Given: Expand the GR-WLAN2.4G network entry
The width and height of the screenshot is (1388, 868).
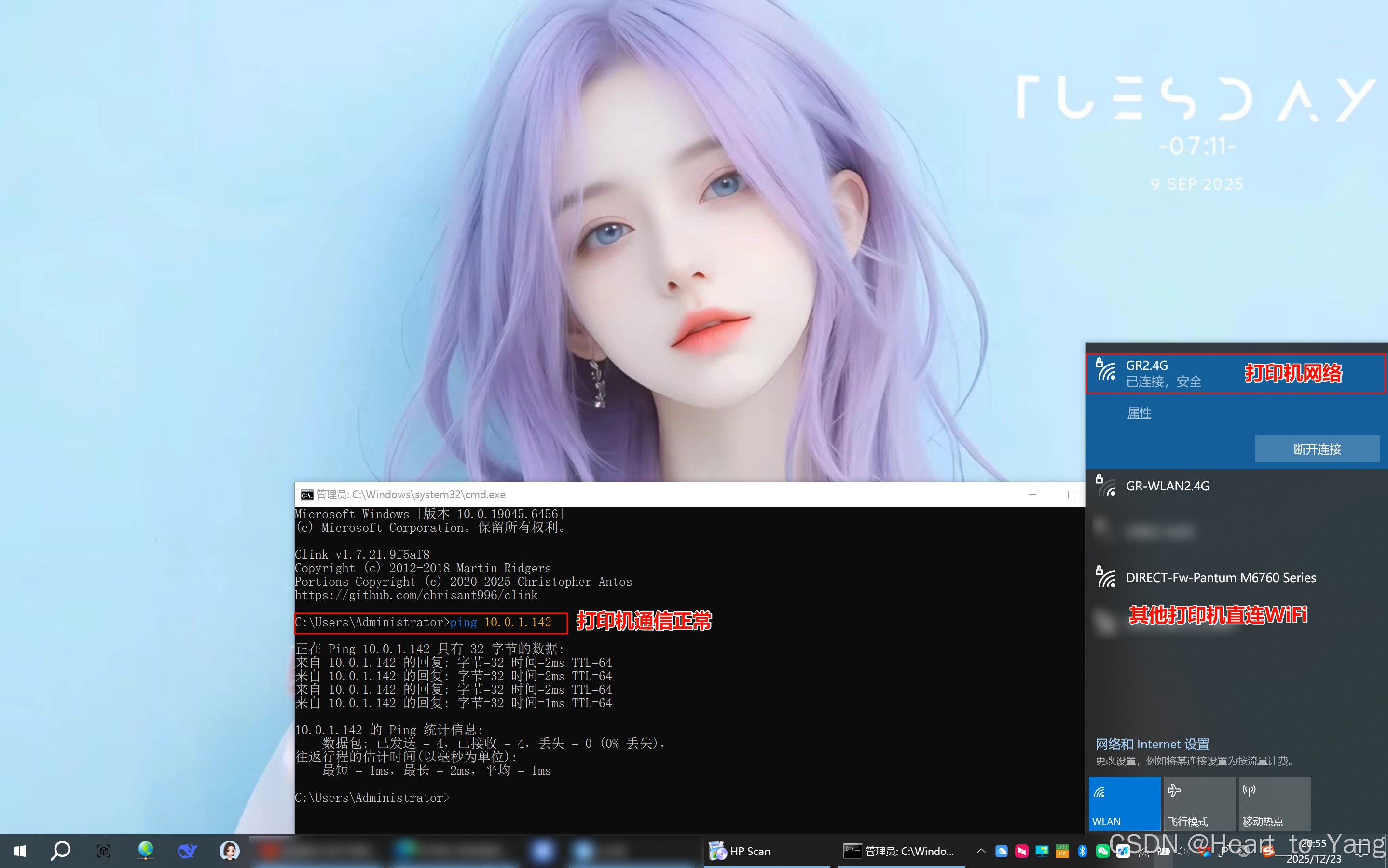Looking at the screenshot, I should click(x=1168, y=486).
